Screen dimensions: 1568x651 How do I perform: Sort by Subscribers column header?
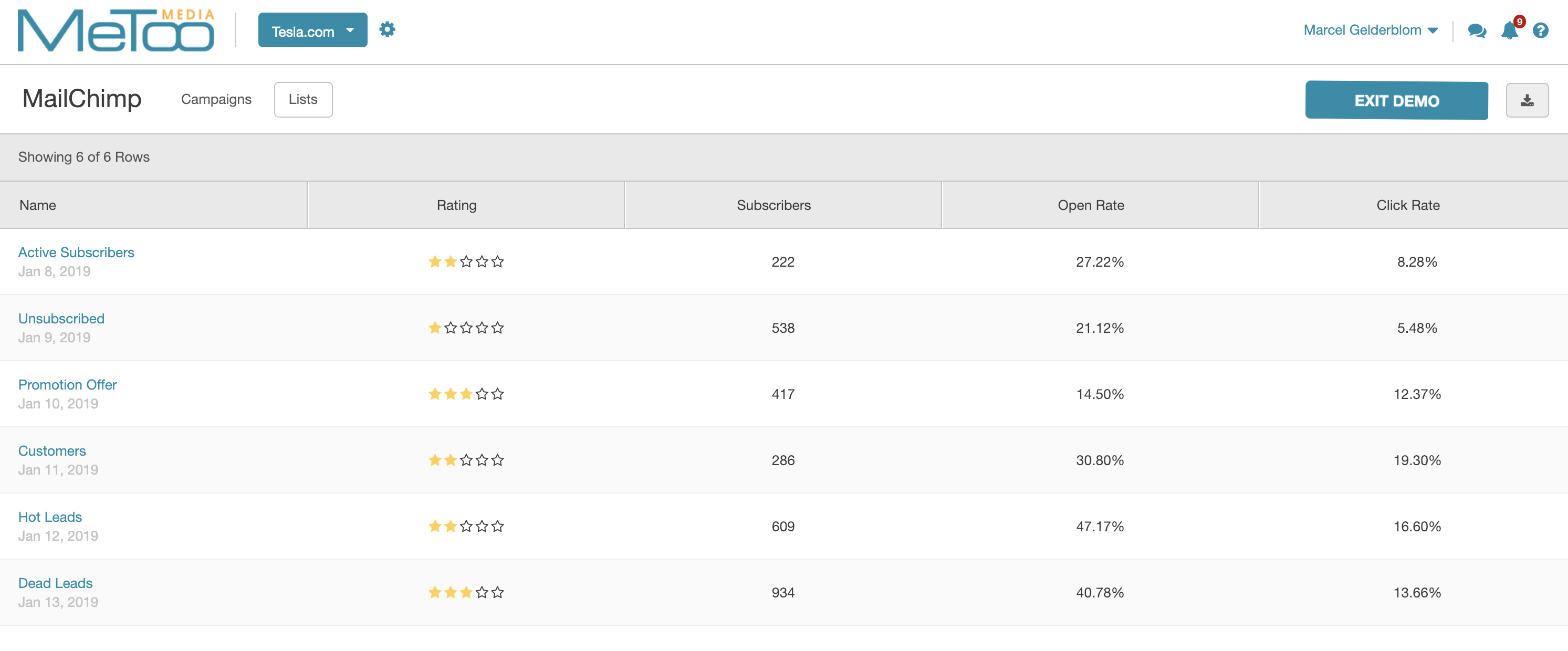tap(783, 205)
